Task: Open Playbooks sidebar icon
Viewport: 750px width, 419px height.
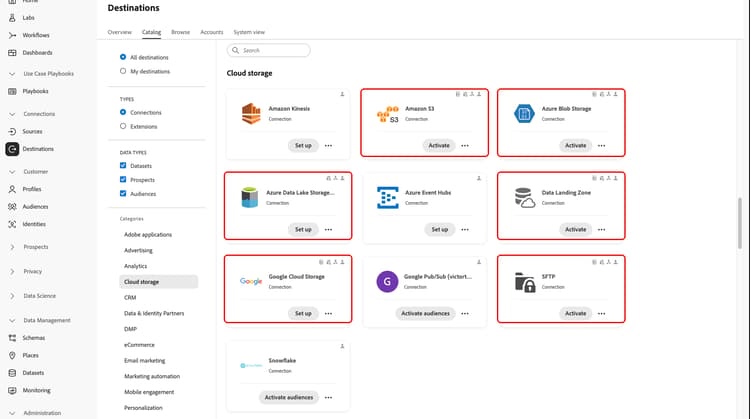Action: 12,91
